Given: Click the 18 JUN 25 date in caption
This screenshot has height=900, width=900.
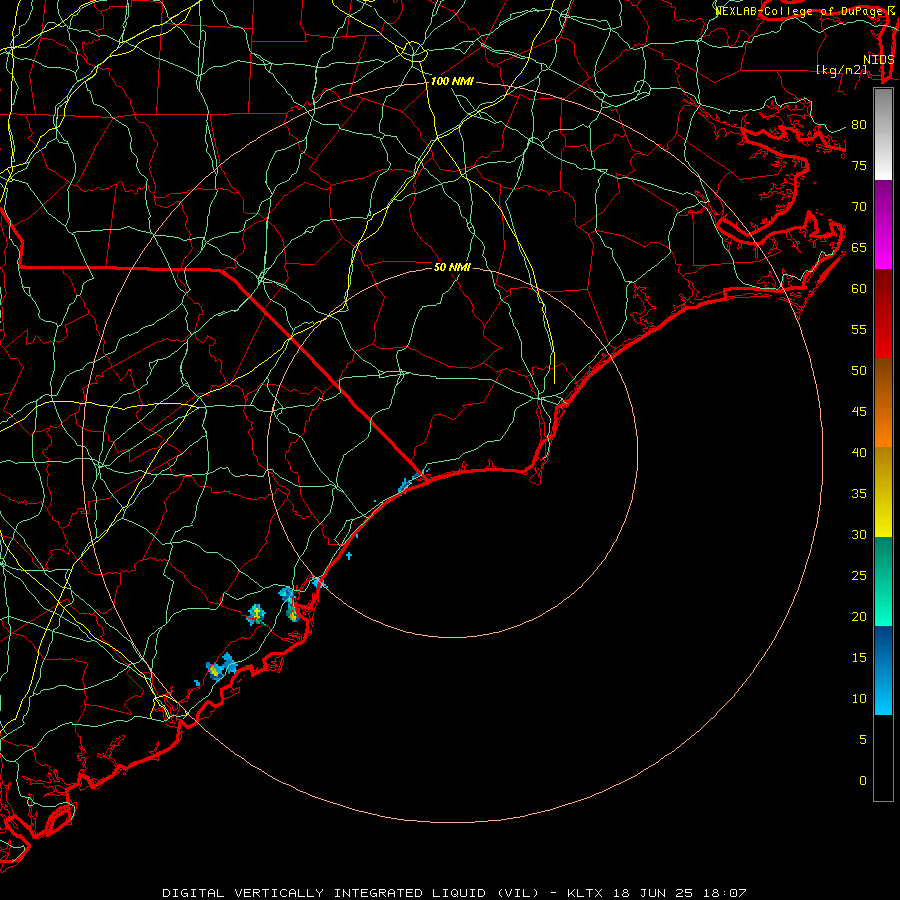Looking at the screenshot, I should click(651, 893).
